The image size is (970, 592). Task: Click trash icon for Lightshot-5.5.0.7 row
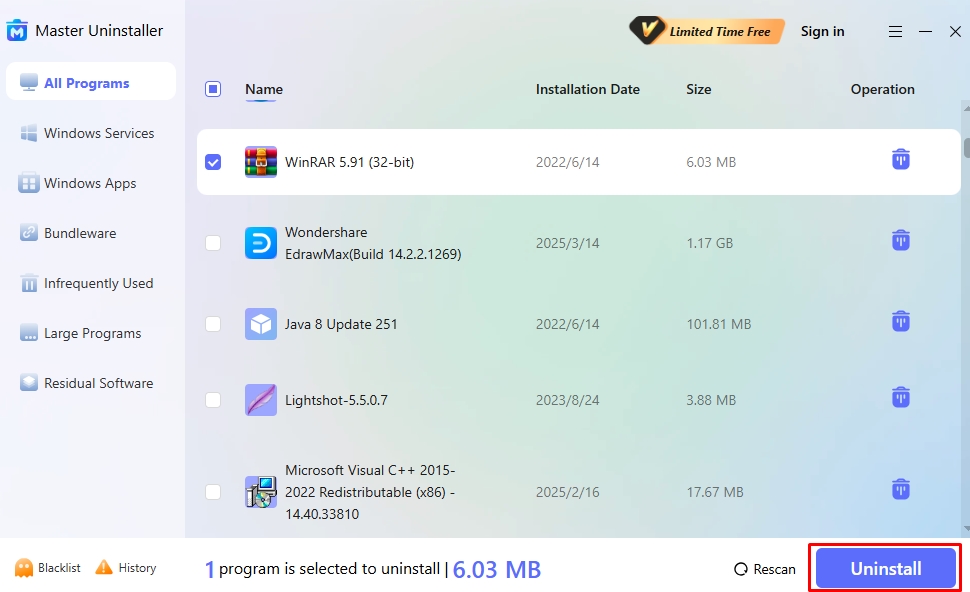[x=901, y=397]
